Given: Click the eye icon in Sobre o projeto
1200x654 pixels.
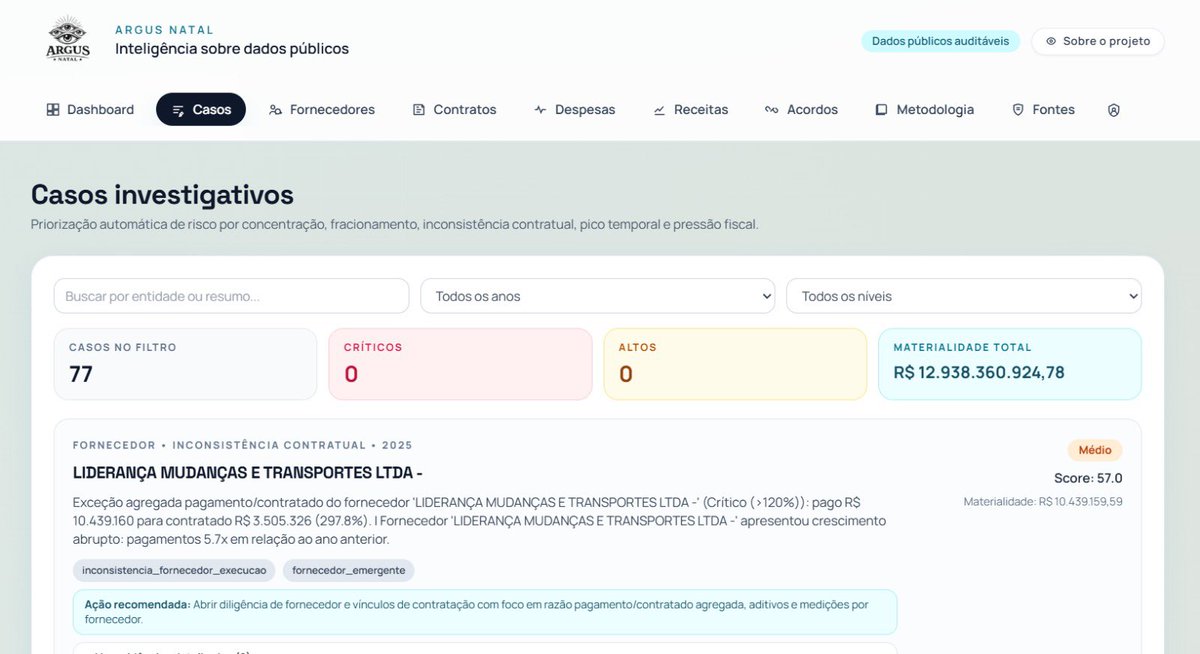Looking at the screenshot, I should (x=1051, y=42).
